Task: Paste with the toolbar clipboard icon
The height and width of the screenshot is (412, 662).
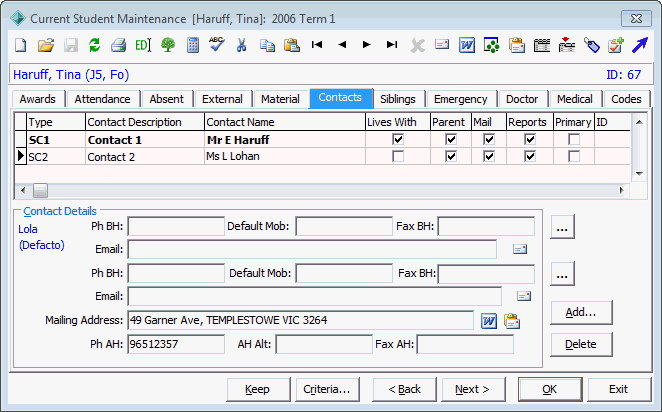Action: (x=292, y=45)
